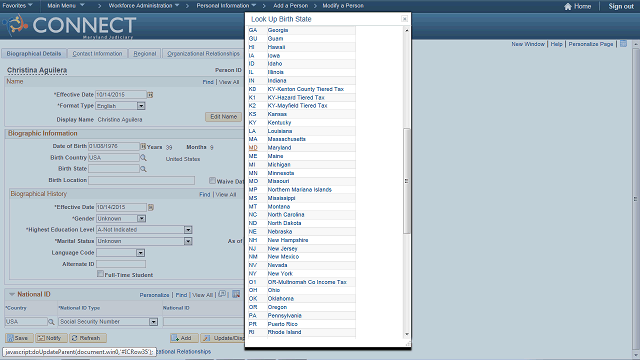Click Personalize link in National ID
The height and width of the screenshot is (360, 640).
pos(154,295)
